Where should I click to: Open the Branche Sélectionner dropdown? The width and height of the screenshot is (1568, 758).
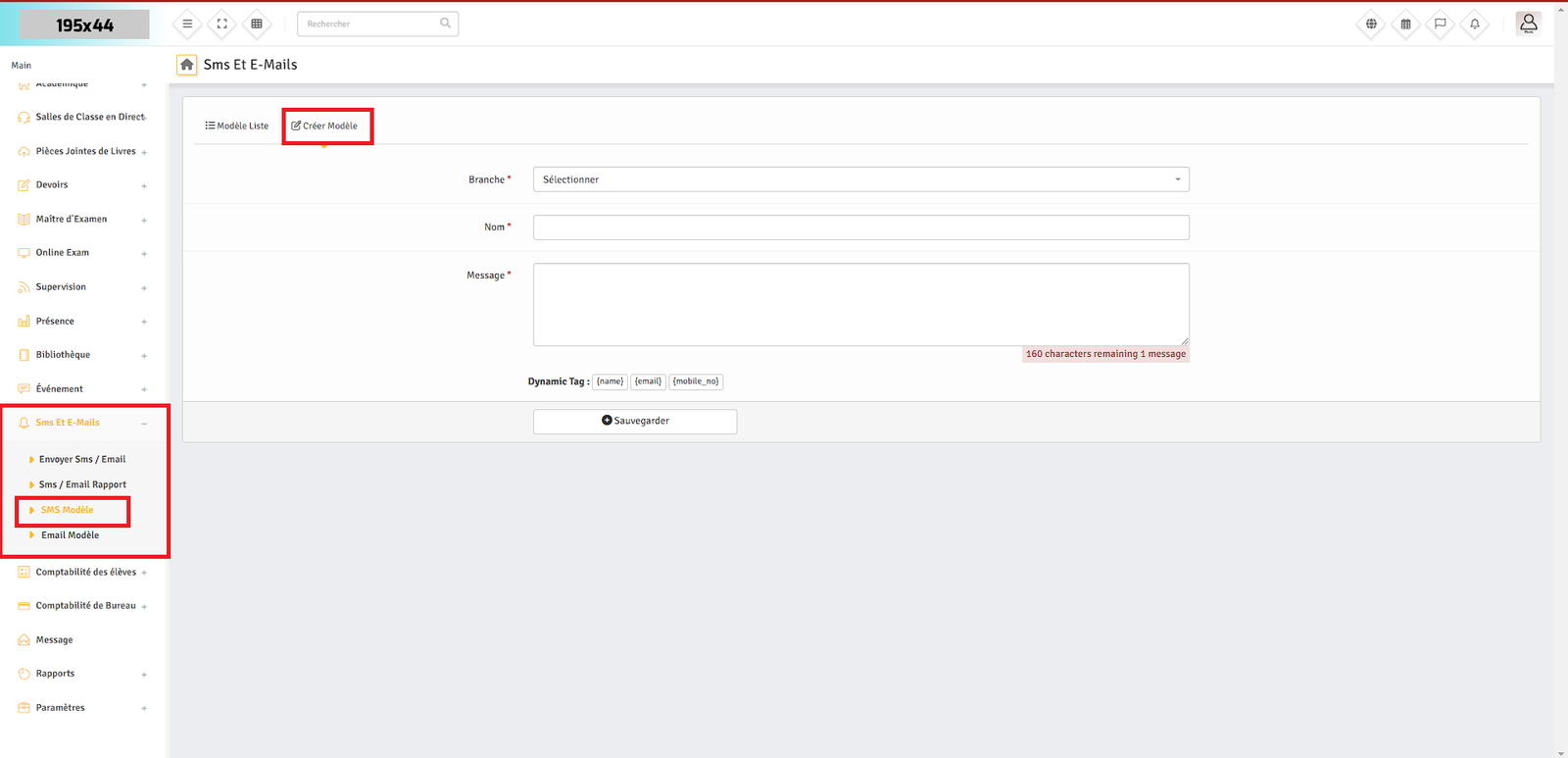point(860,179)
